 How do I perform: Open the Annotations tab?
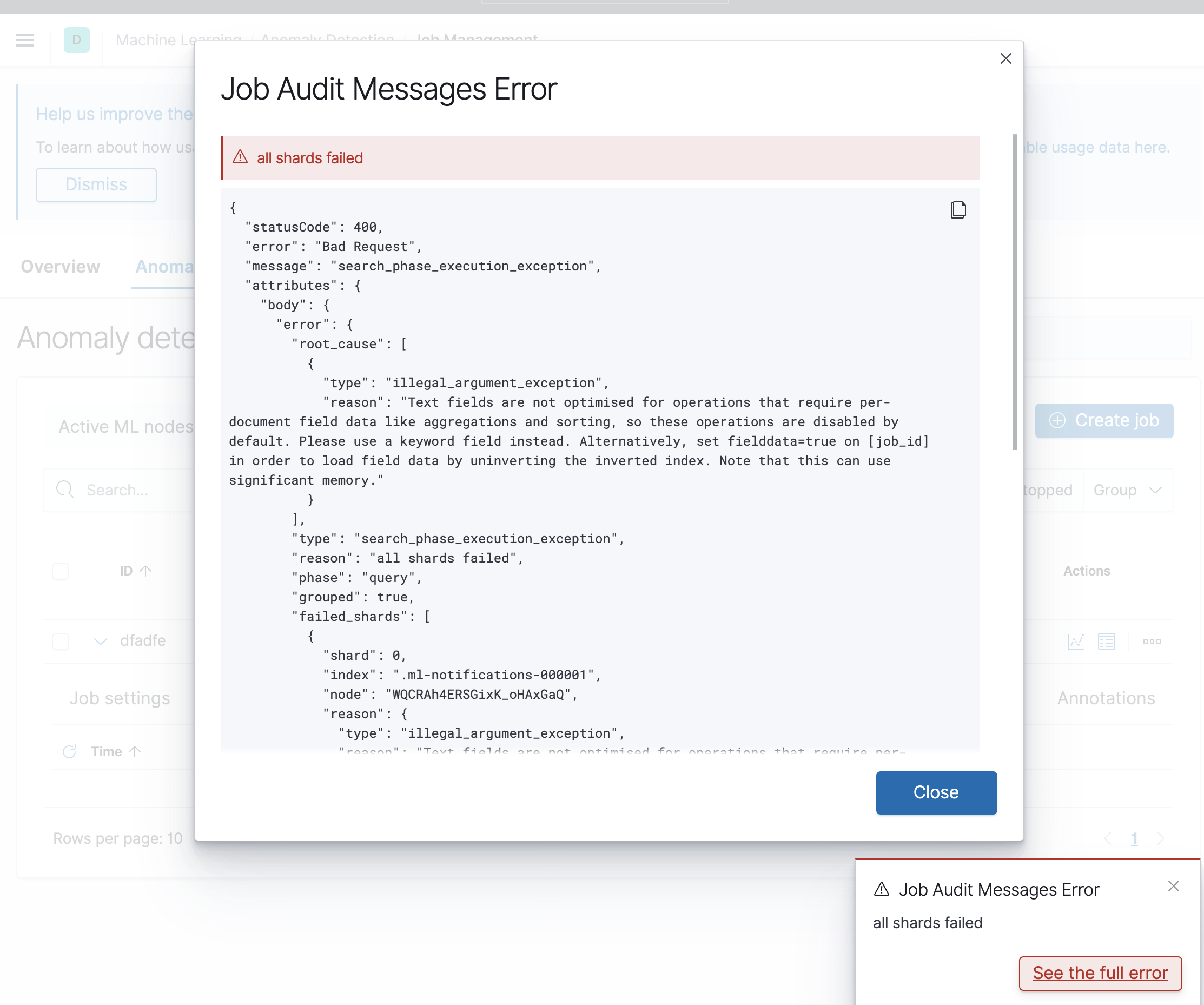tap(1106, 698)
